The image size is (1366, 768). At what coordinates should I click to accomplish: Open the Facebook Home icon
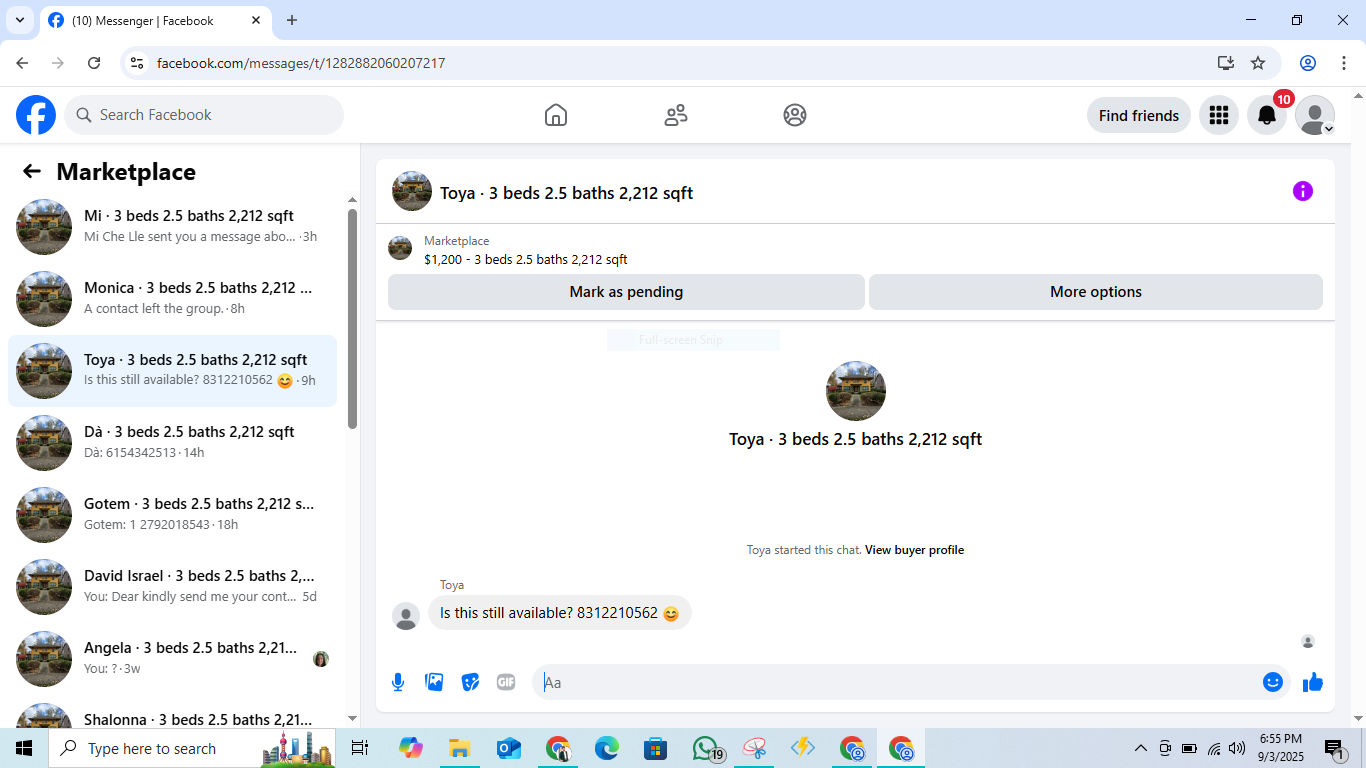(556, 115)
